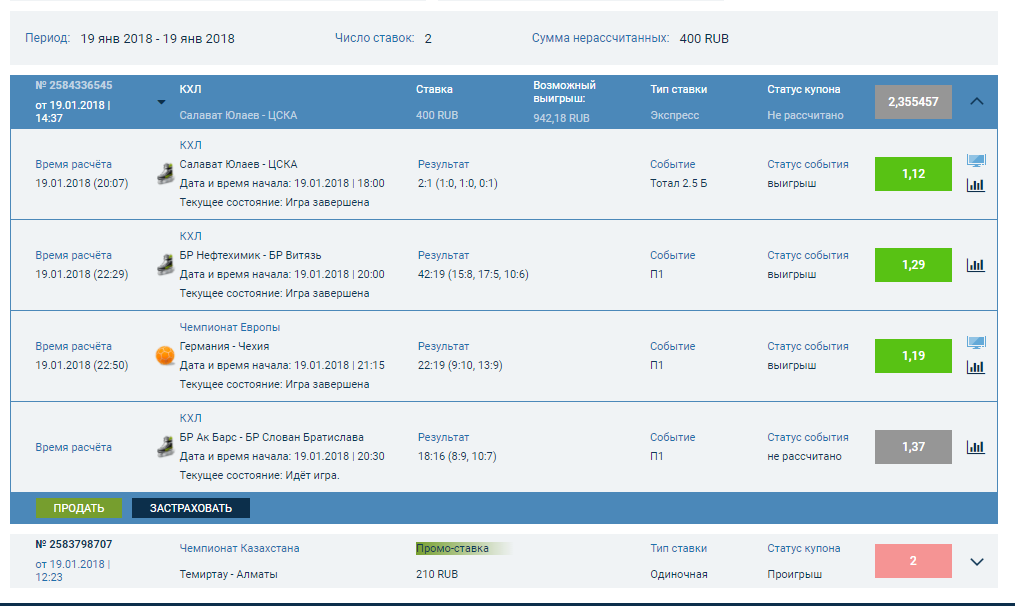The width and height of the screenshot is (1015, 606).
Task: Open the Чемпионат Казахстана league link
Action: click(239, 548)
